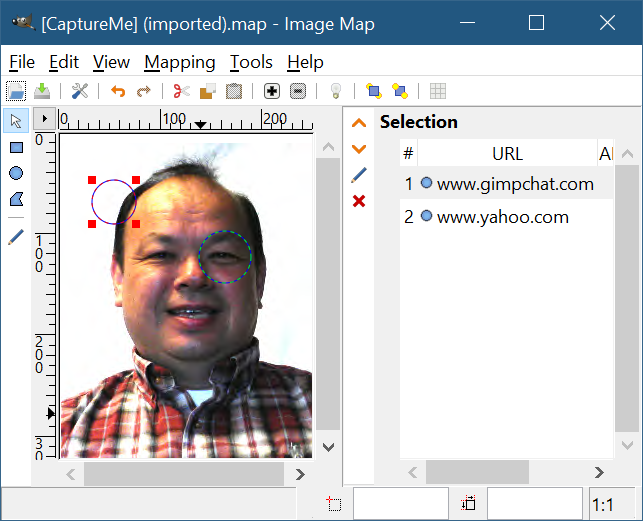Click selection list horizontal scrollbar right arrow

600,473
